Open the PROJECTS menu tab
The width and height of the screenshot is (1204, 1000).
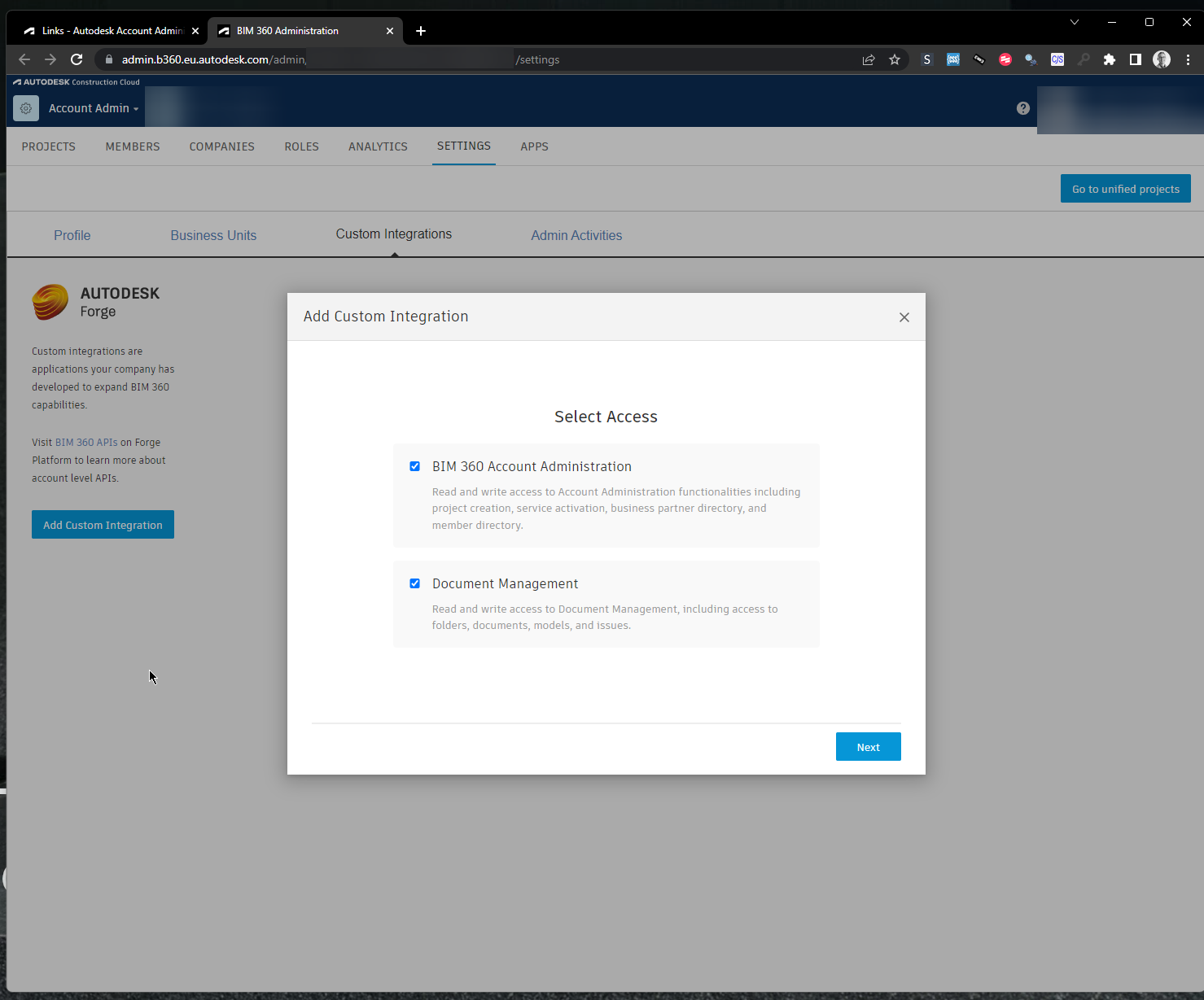click(49, 146)
